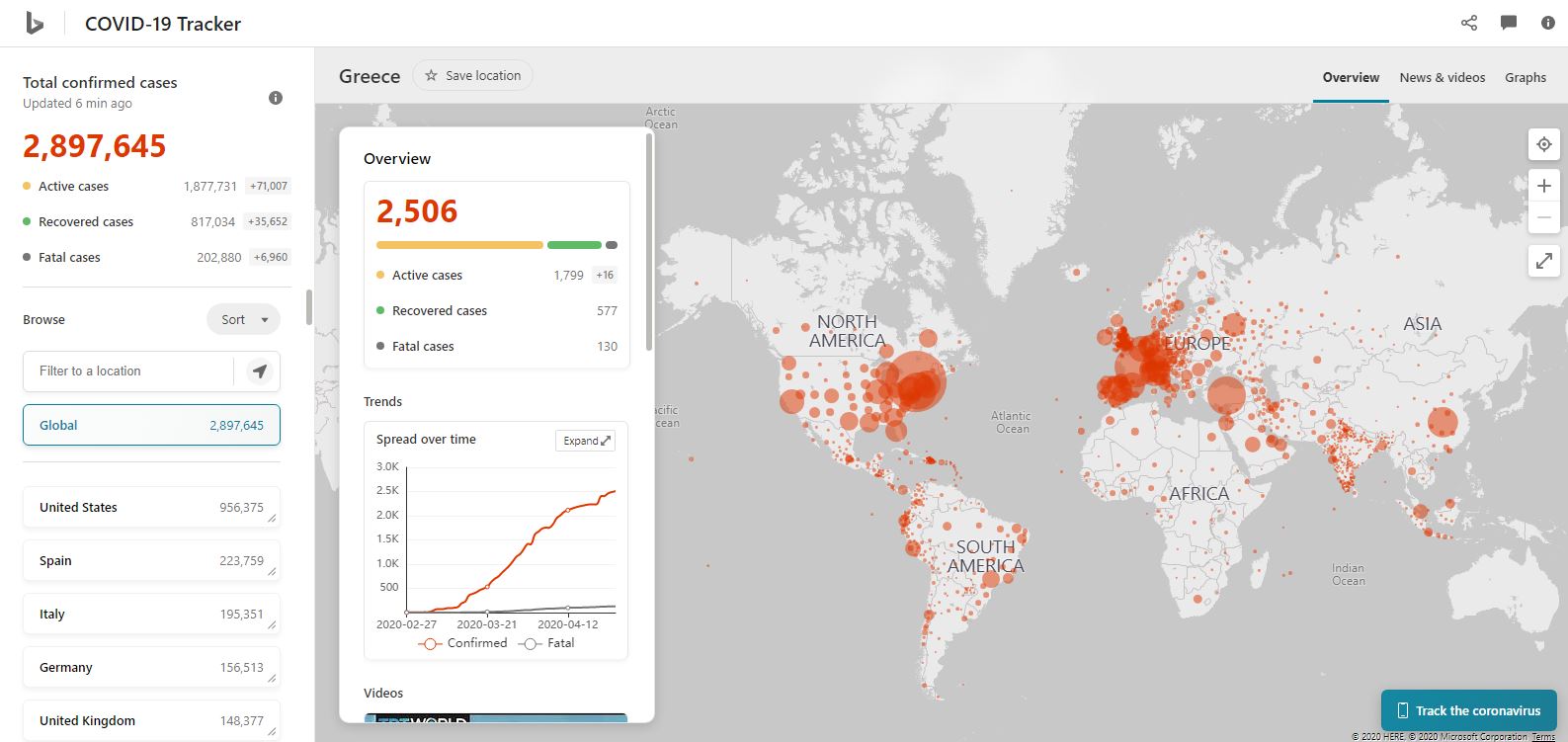Screen dimensions: 1568x742
Task: Expand the Spain row corner
Action: (272, 571)
